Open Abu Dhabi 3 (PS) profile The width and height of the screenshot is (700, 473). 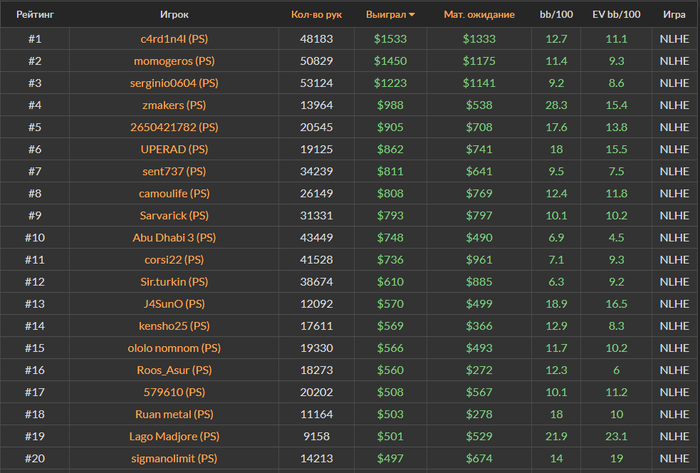point(174,237)
